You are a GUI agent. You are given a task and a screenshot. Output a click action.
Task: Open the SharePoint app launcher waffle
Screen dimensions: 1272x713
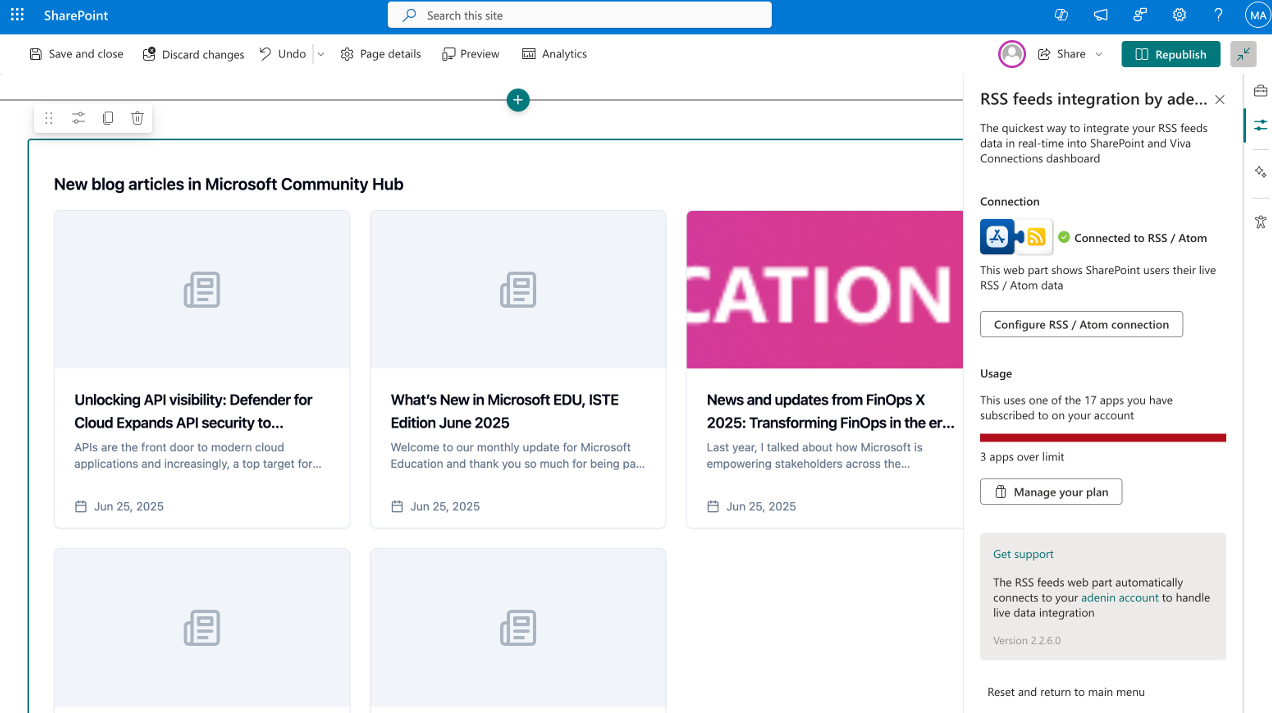coord(17,15)
